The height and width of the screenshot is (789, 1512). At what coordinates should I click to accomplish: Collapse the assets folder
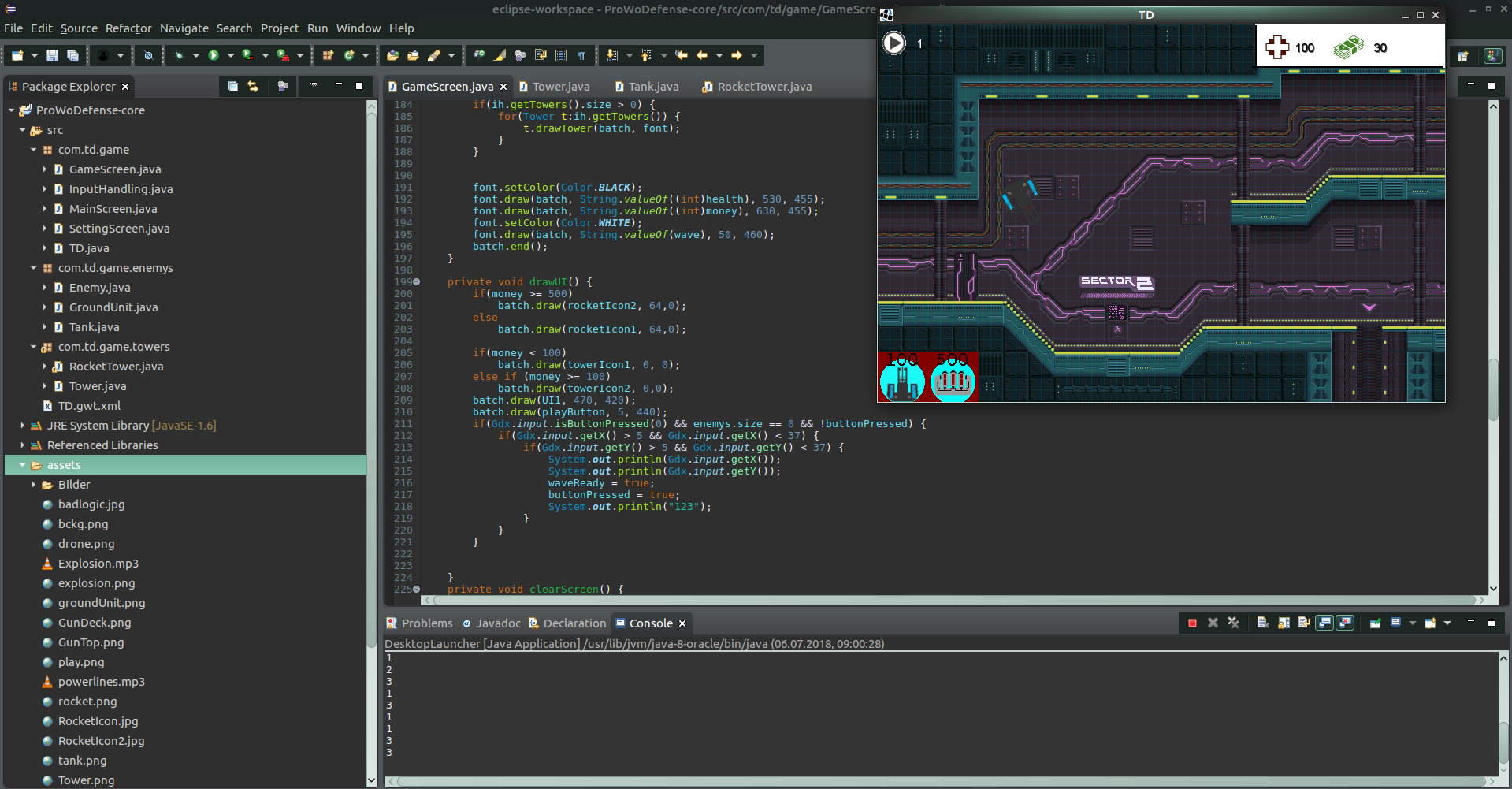click(22, 465)
